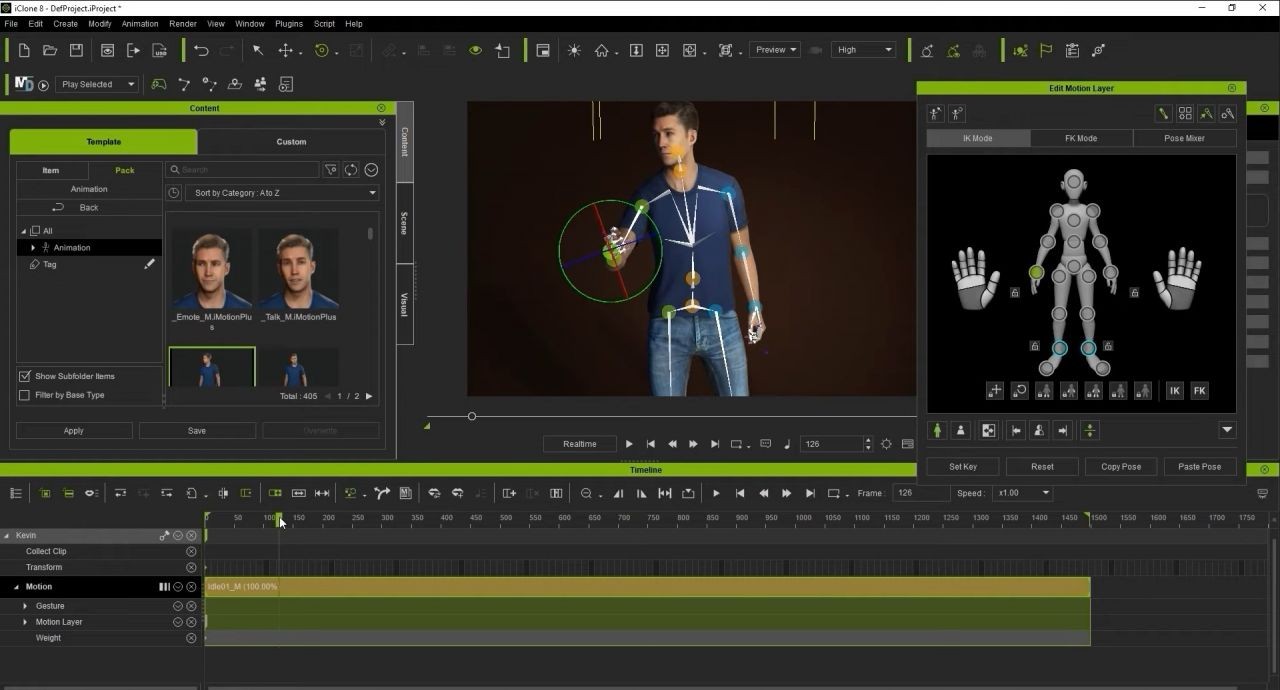Image resolution: width=1280 pixels, height=690 pixels.
Task: Open the Play Selected dropdown
Action: (x=97, y=84)
